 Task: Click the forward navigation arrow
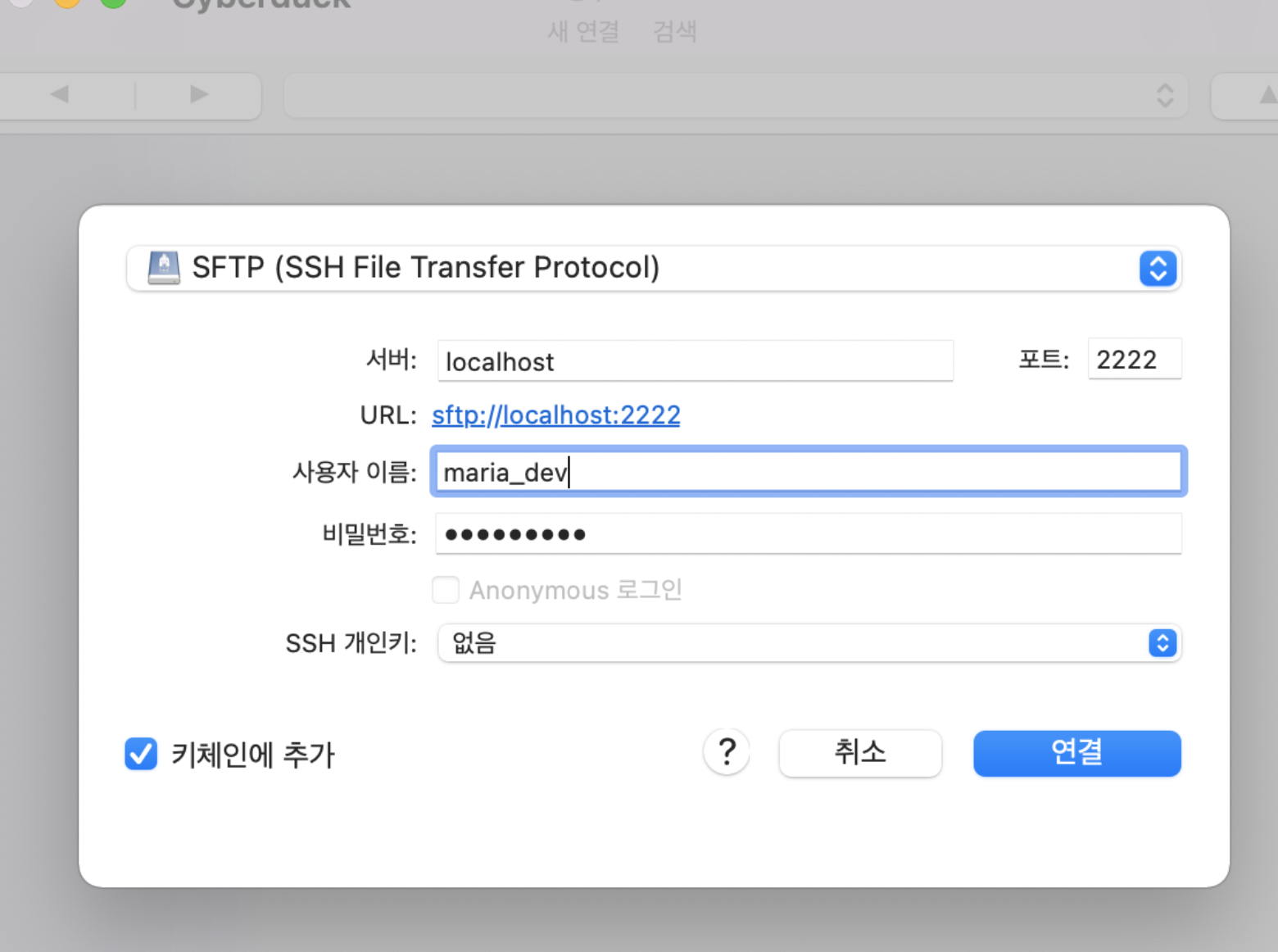pyautogui.click(x=197, y=95)
